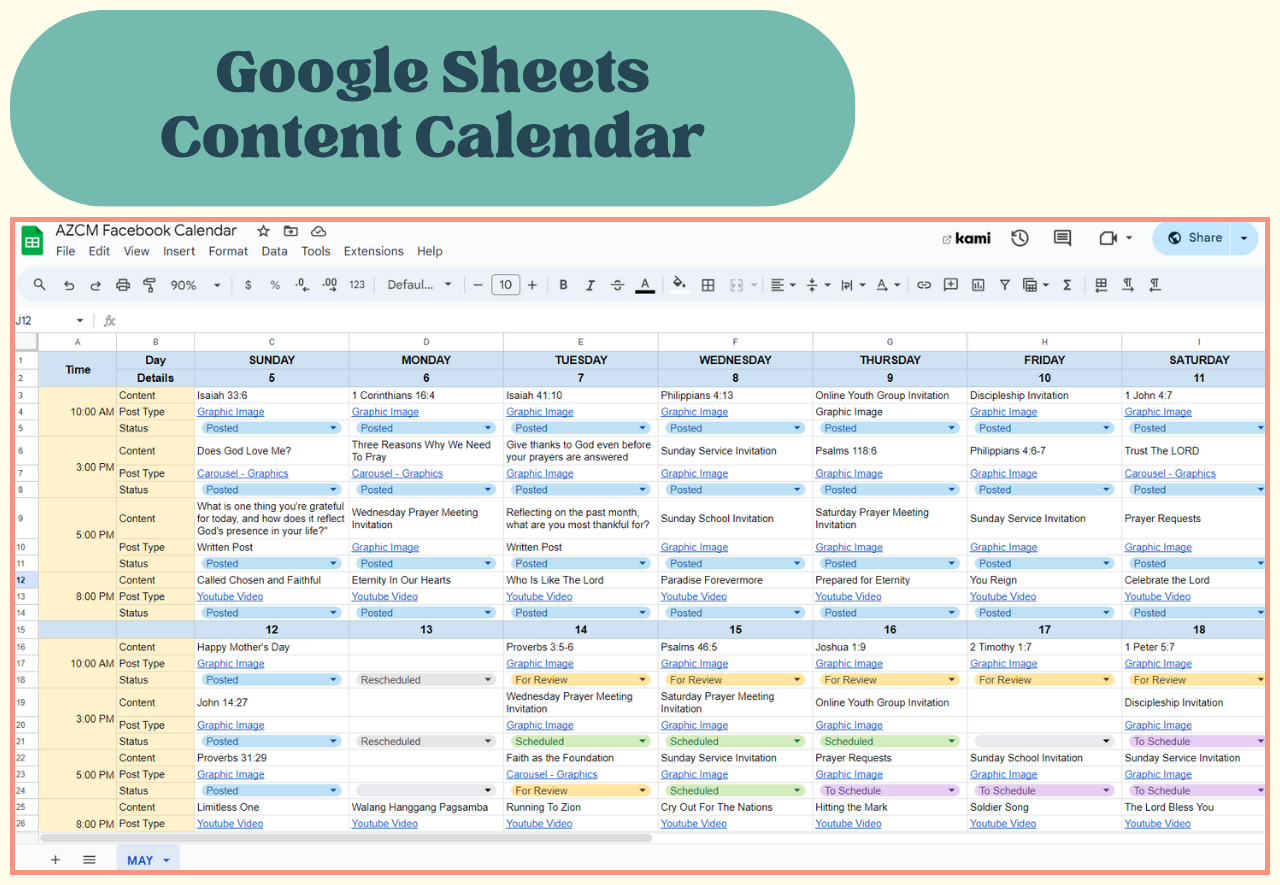The width and height of the screenshot is (1280, 885).
Task: Open the Insert menu
Action: click(x=179, y=251)
